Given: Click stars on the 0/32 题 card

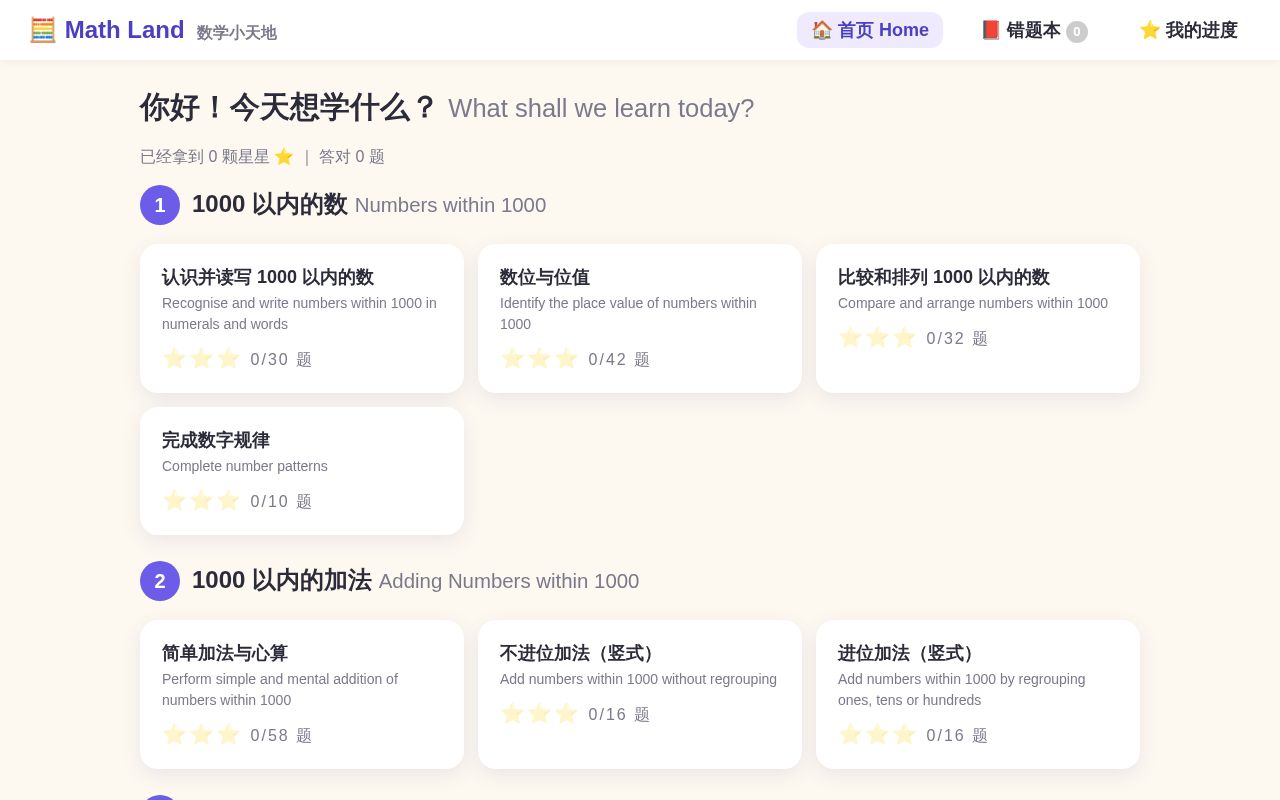Looking at the screenshot, I should coord(877,338).
